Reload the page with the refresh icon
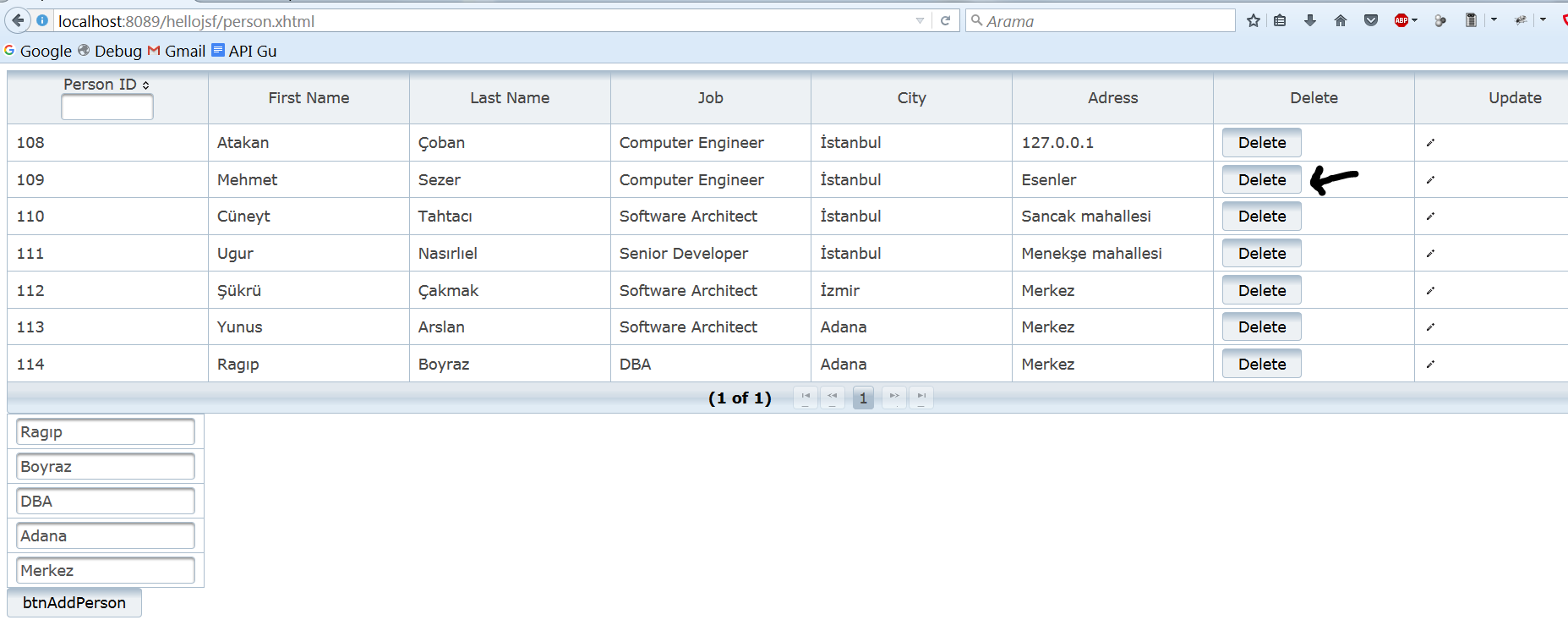 [945, 20]
